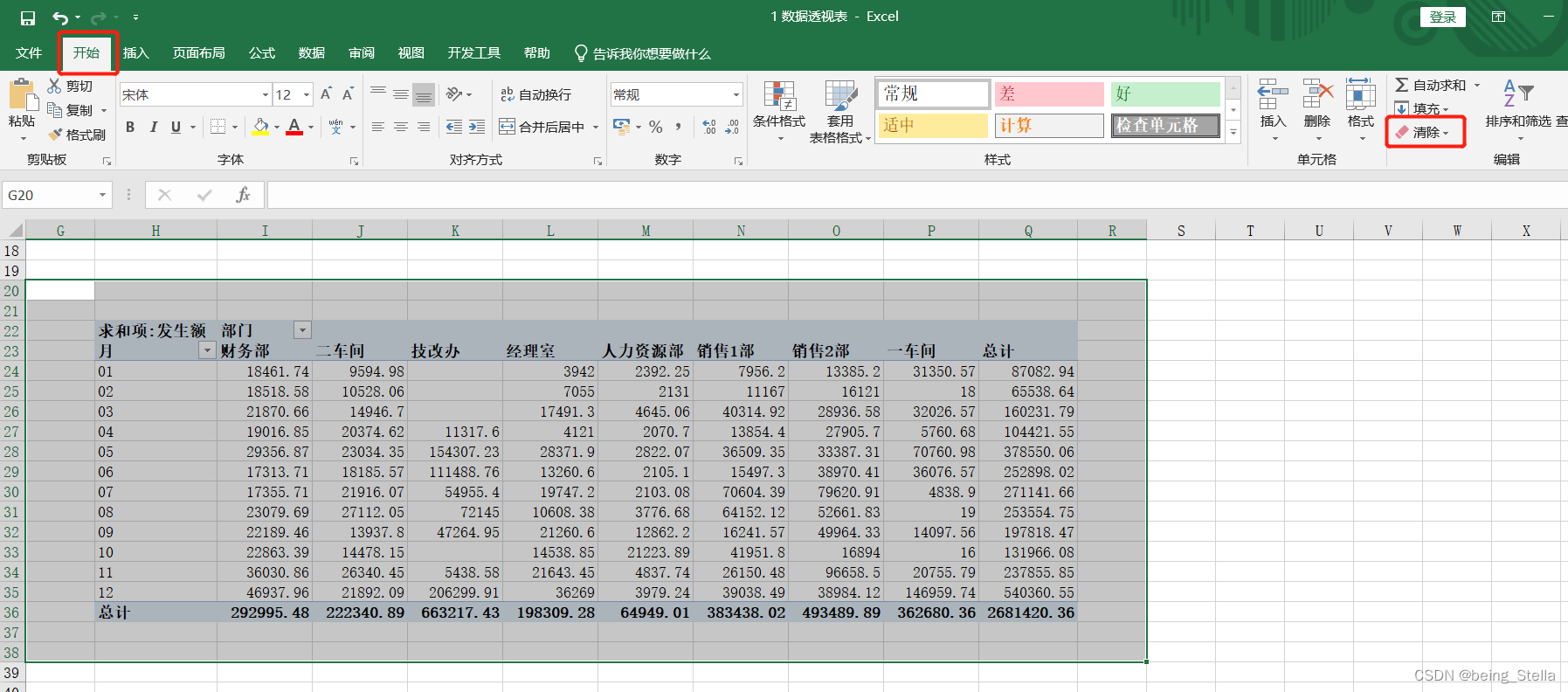This screenshot has width=1568, height=692.
Task: Toggle center horizontal alignment
Action: click(401, 127)
